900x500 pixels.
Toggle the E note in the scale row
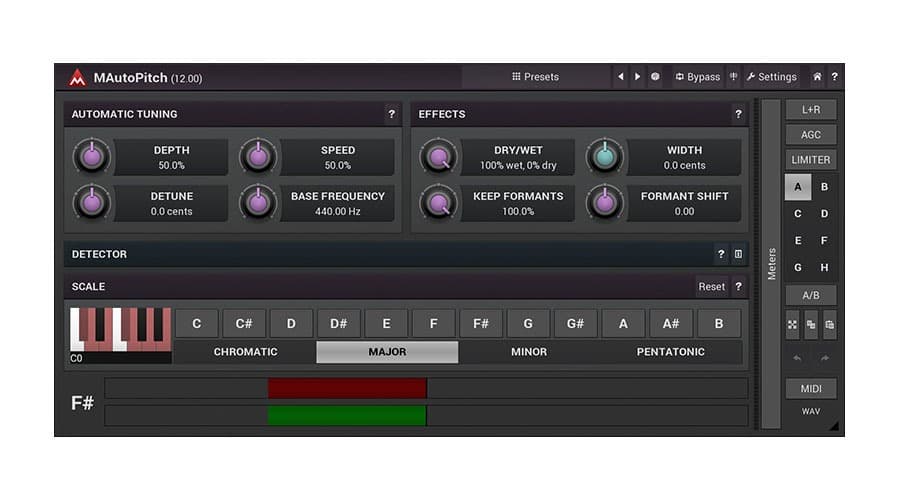click(x=386, y=324)
